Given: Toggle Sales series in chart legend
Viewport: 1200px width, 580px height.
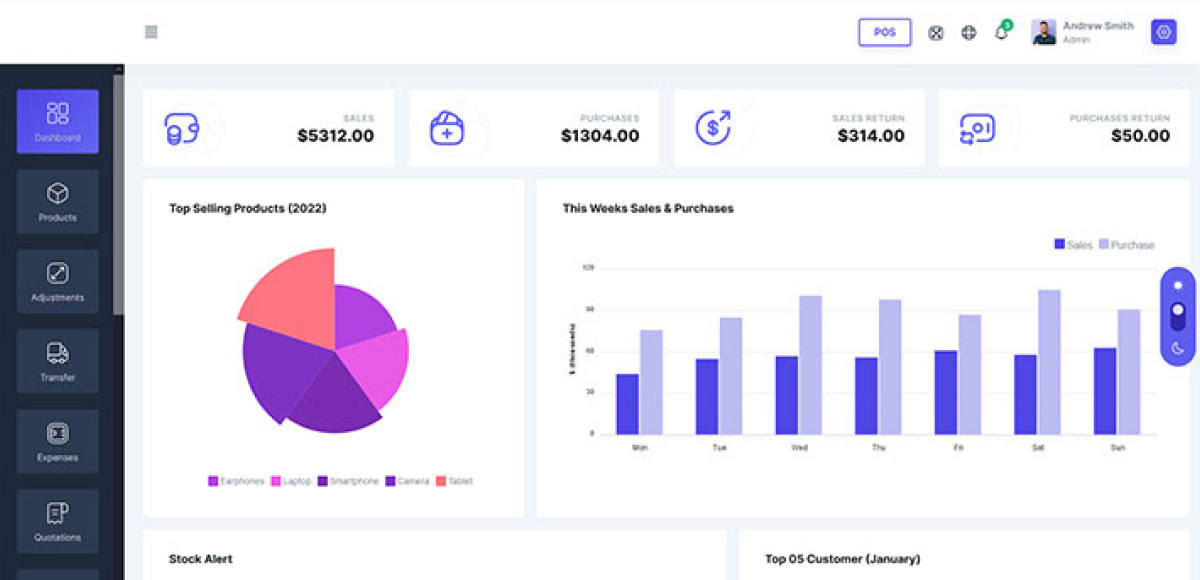Looking at the screenshot, I should pyautogui.click(x=1073, y=245).
